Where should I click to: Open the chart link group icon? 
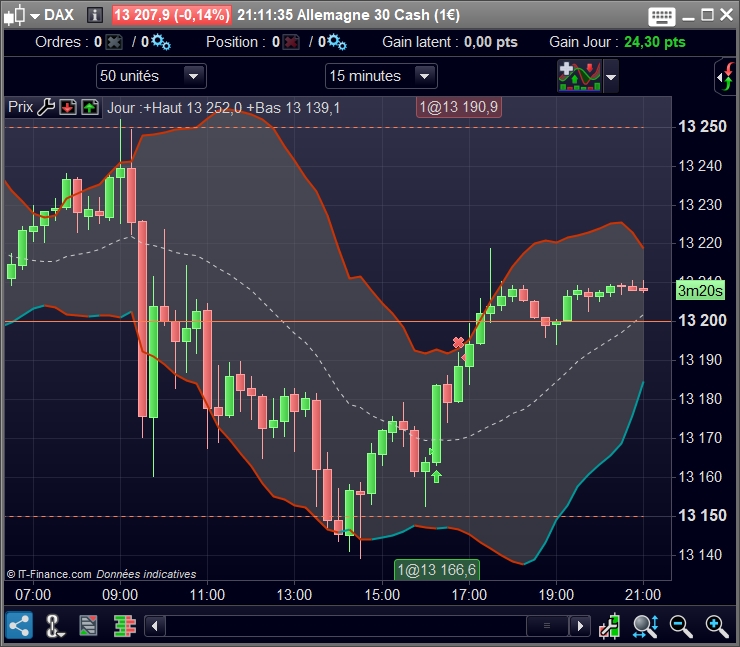tap(53, 627)
